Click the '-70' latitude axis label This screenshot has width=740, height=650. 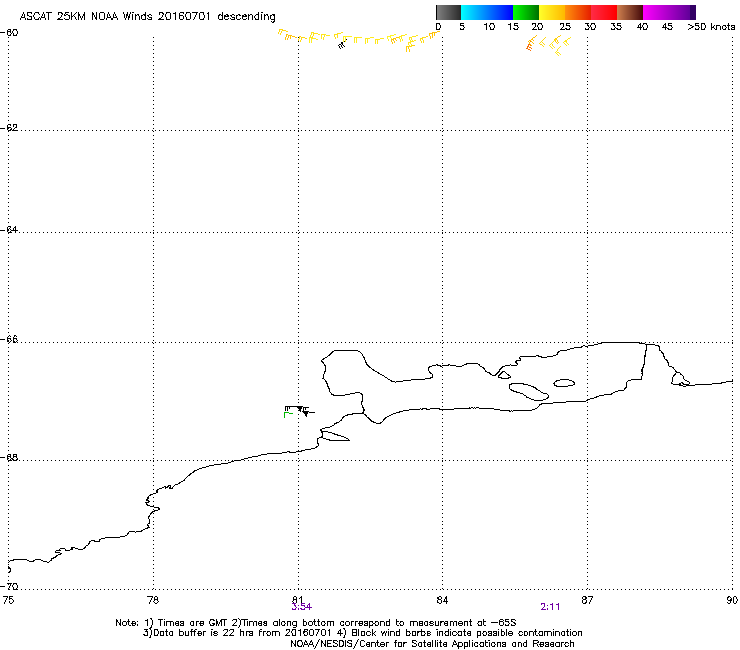[9, 586]
